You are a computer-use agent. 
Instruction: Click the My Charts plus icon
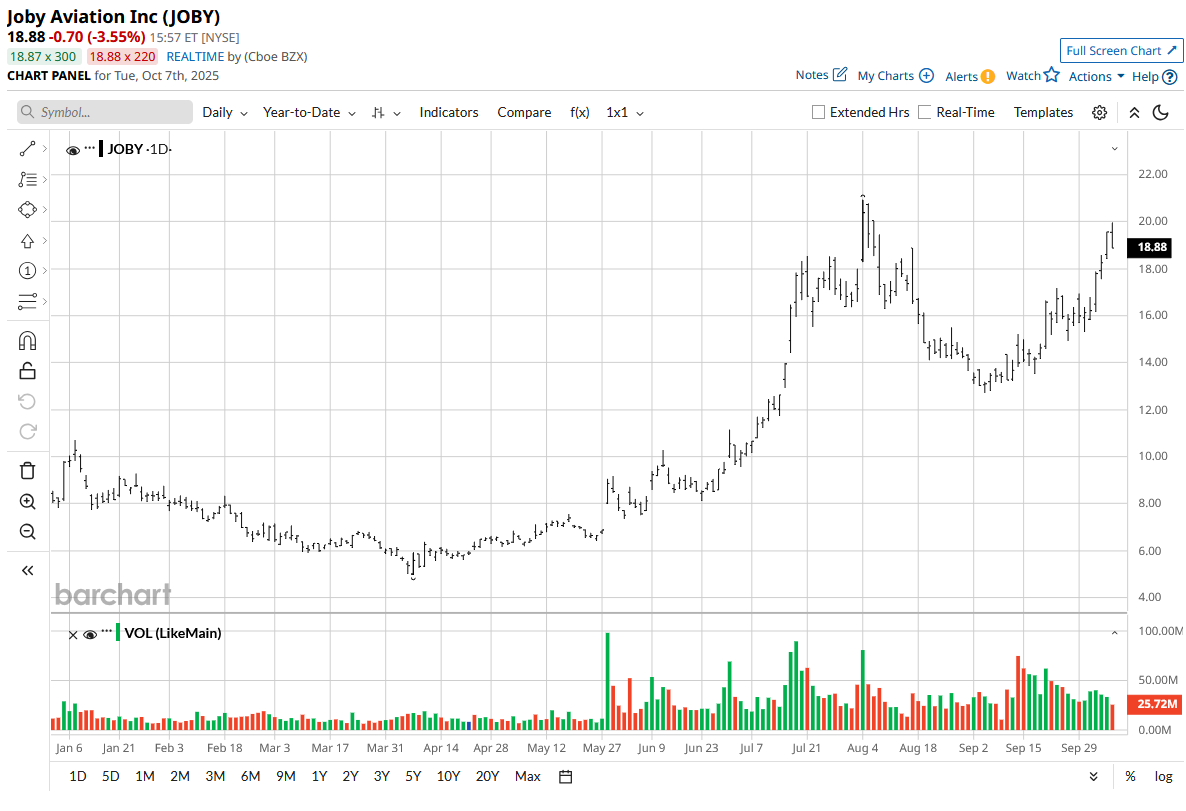tap(926, 76)
